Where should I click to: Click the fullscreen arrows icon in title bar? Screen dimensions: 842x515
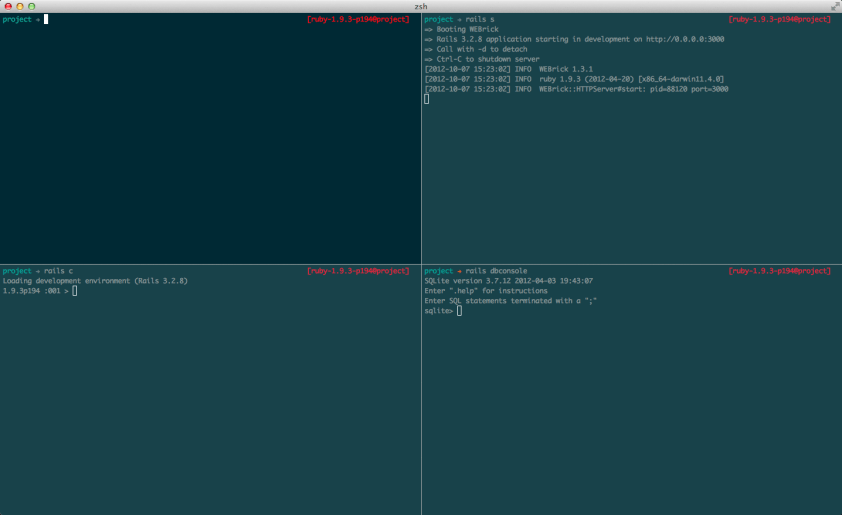click(835, 6)
